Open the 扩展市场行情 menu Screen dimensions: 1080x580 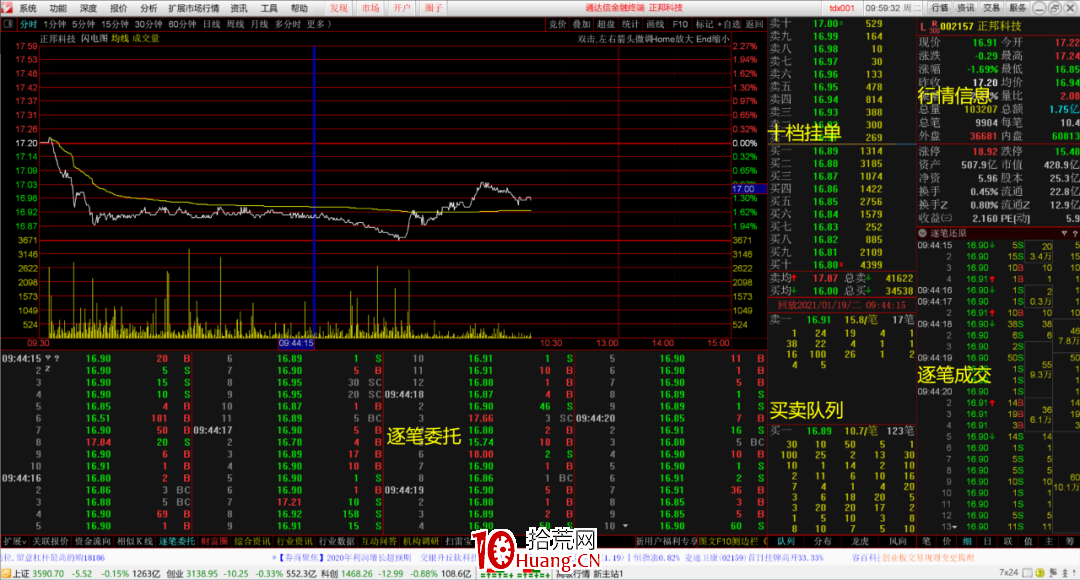point(194,8)
